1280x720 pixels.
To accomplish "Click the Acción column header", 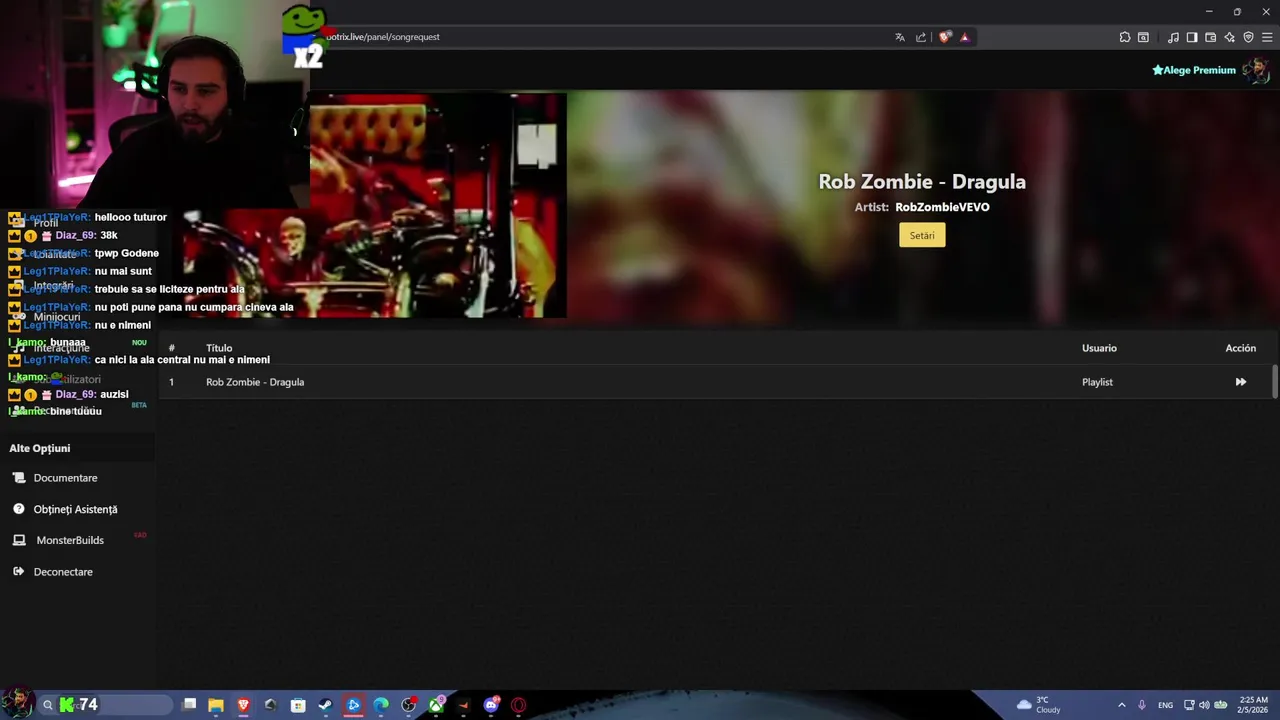I will [1240, 348].
